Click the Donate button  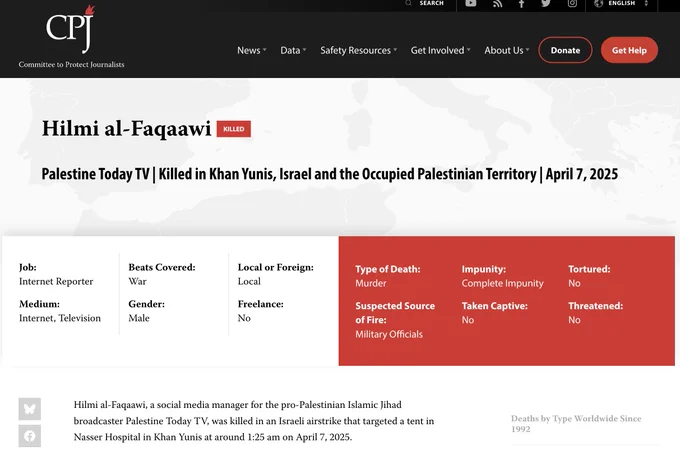coord(565,50)
